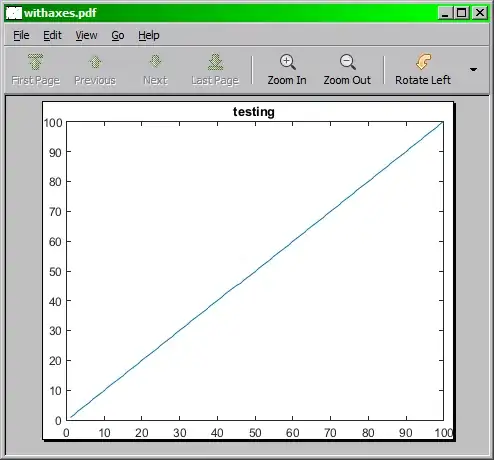Click the First Page toolbar icon
This screenshot has width=494, height=460.
(x=35, y=62)
